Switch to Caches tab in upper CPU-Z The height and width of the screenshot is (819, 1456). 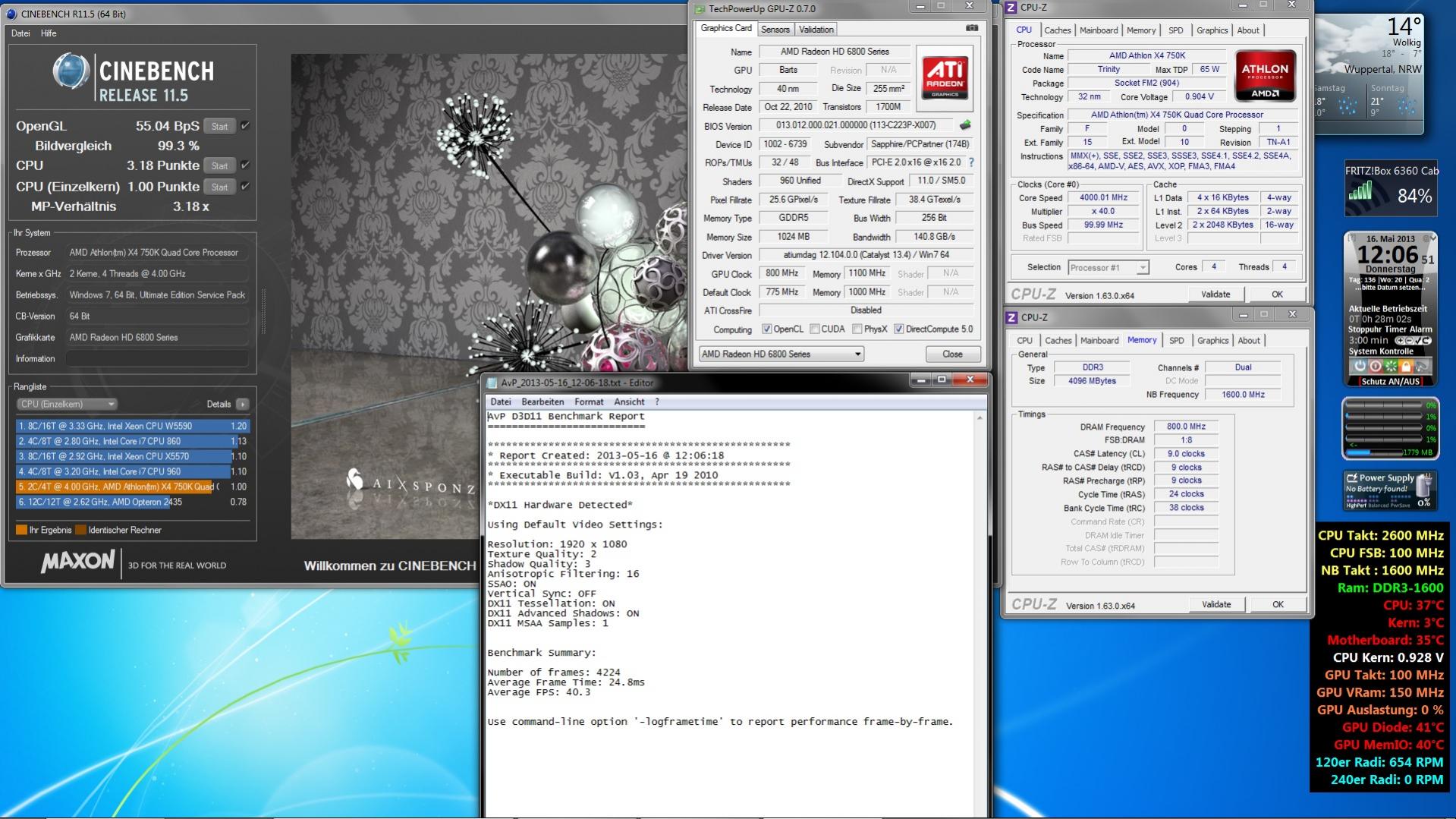tap(1057, 30)
